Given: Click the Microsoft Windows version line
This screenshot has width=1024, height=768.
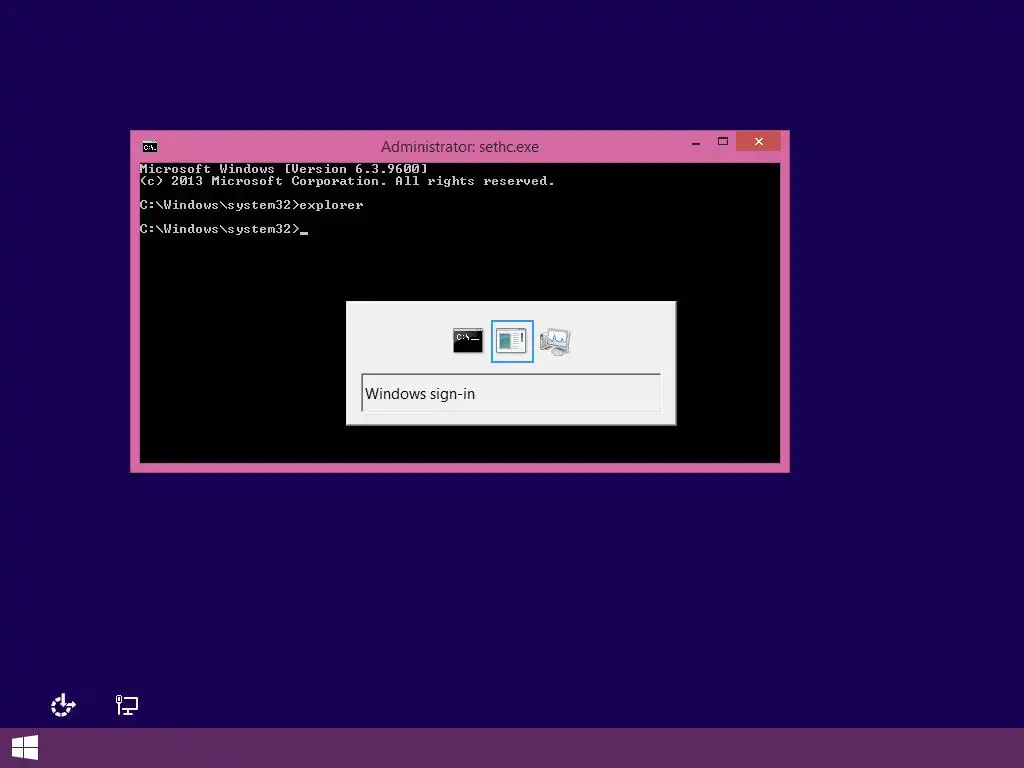Looking at the screenshot, I should 283,168.
